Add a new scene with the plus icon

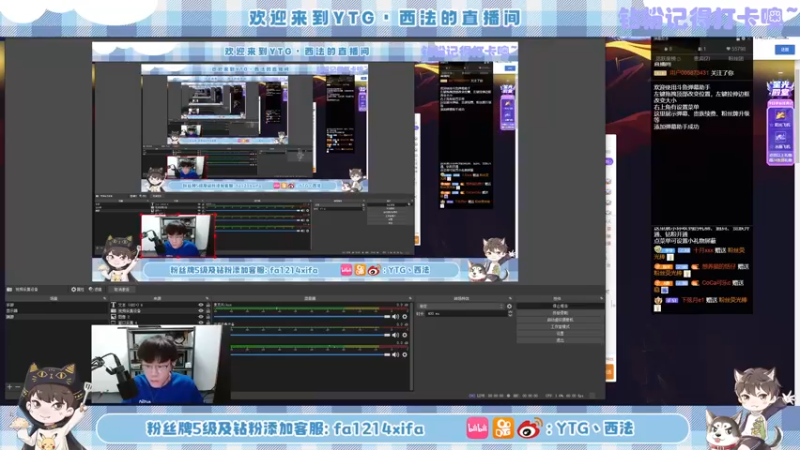pyautogui.click(x=9, y=387)
